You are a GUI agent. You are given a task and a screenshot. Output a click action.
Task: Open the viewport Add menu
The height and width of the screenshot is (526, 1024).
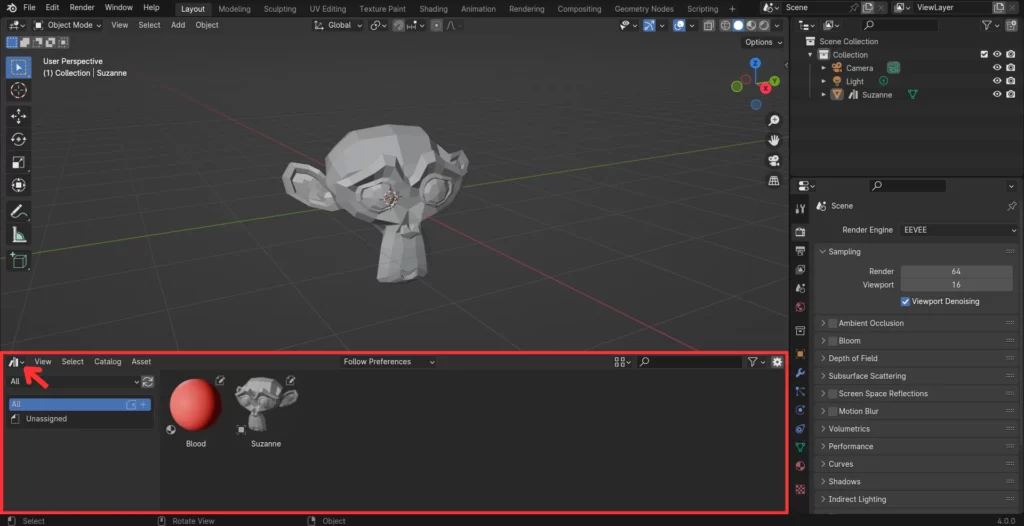[178, 25]
